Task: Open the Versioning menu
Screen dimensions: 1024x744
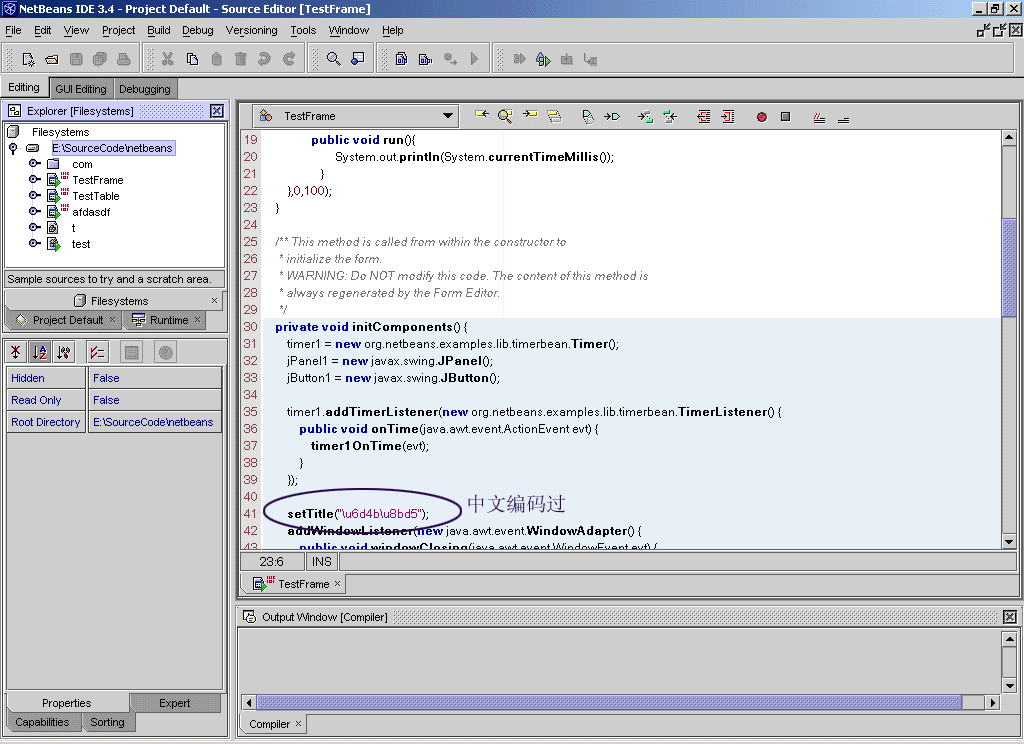Action: coord(251,30)
